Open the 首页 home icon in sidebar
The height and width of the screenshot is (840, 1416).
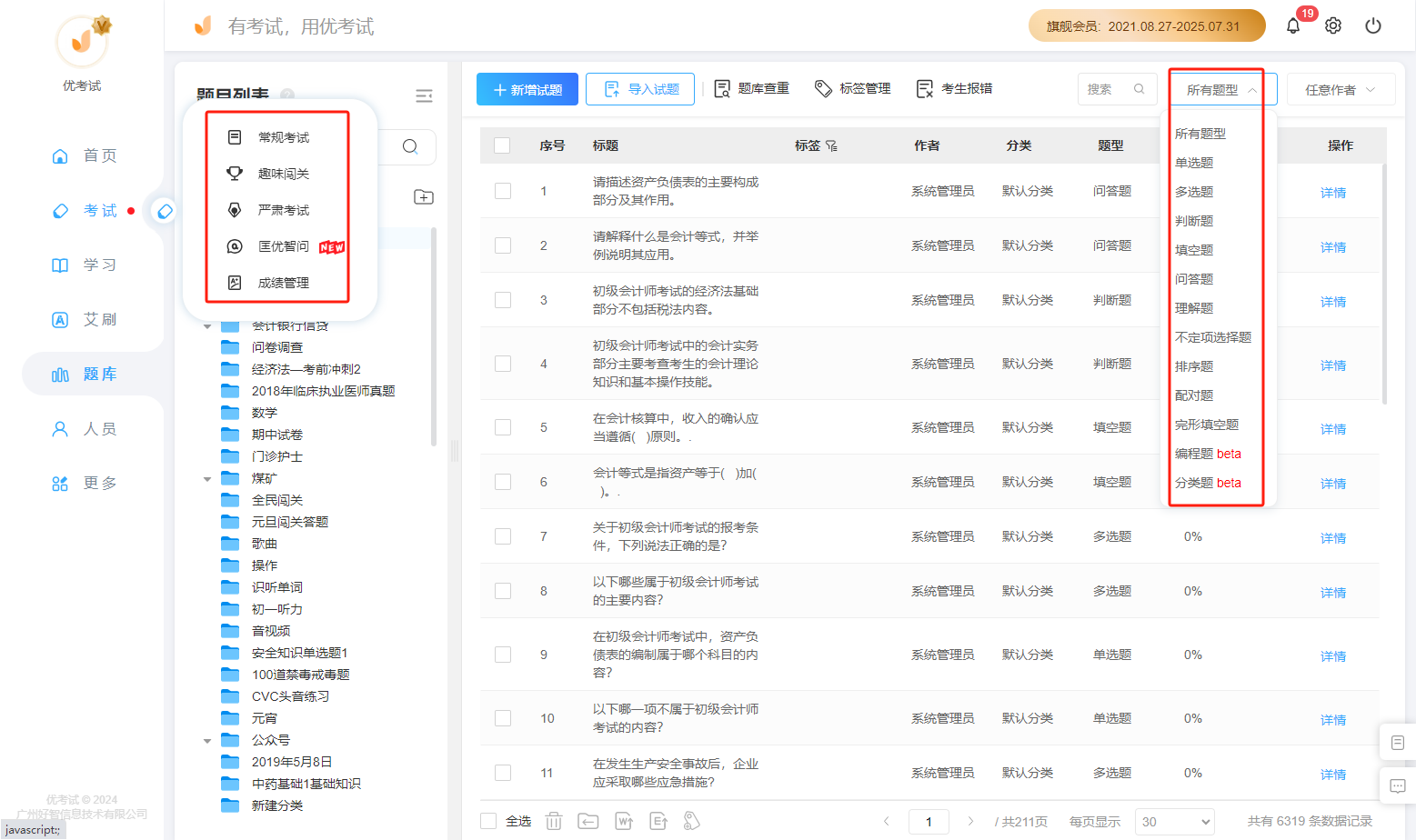tap(60, 156)
